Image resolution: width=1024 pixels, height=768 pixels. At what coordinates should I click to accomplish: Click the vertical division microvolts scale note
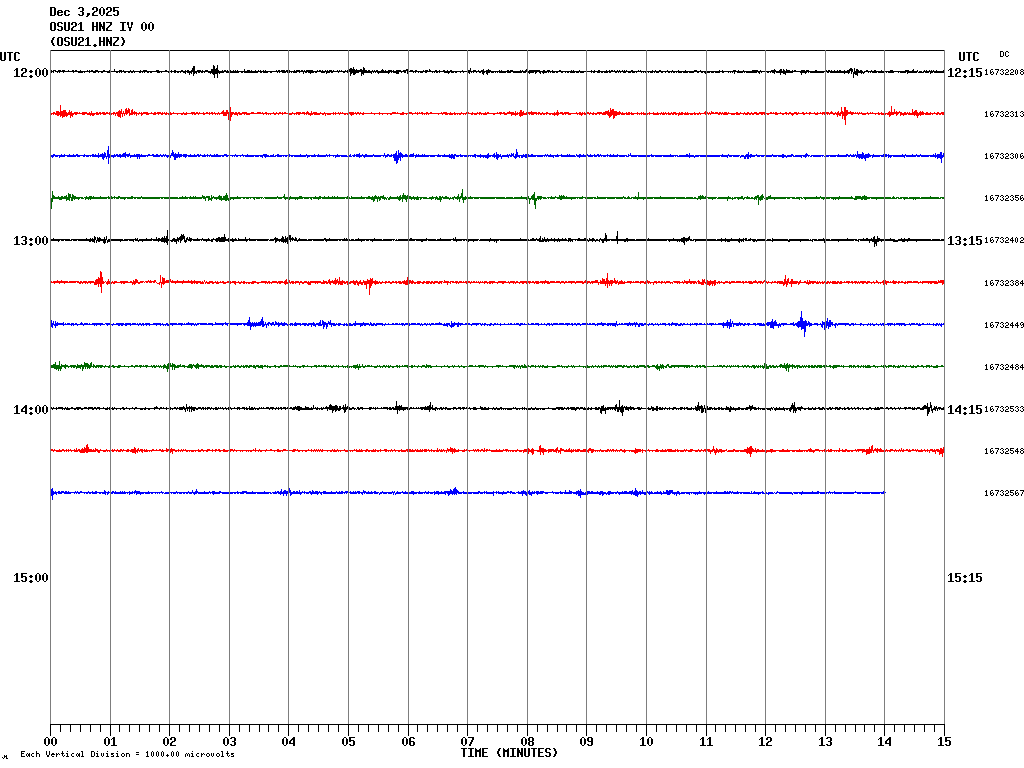coord(127,755)
